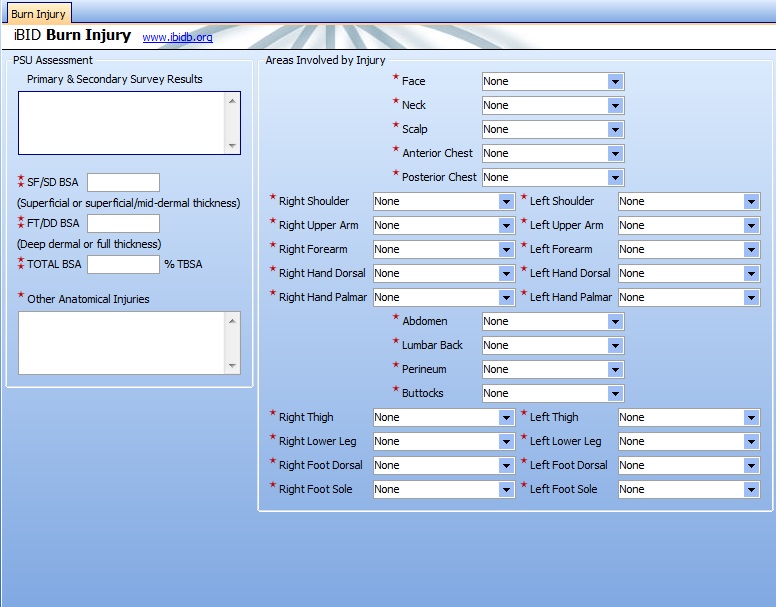The height and width of the screenshot is (607, 776).
Task: Expand the Right Thigh dropdown
Action: [x=506, y=417]
